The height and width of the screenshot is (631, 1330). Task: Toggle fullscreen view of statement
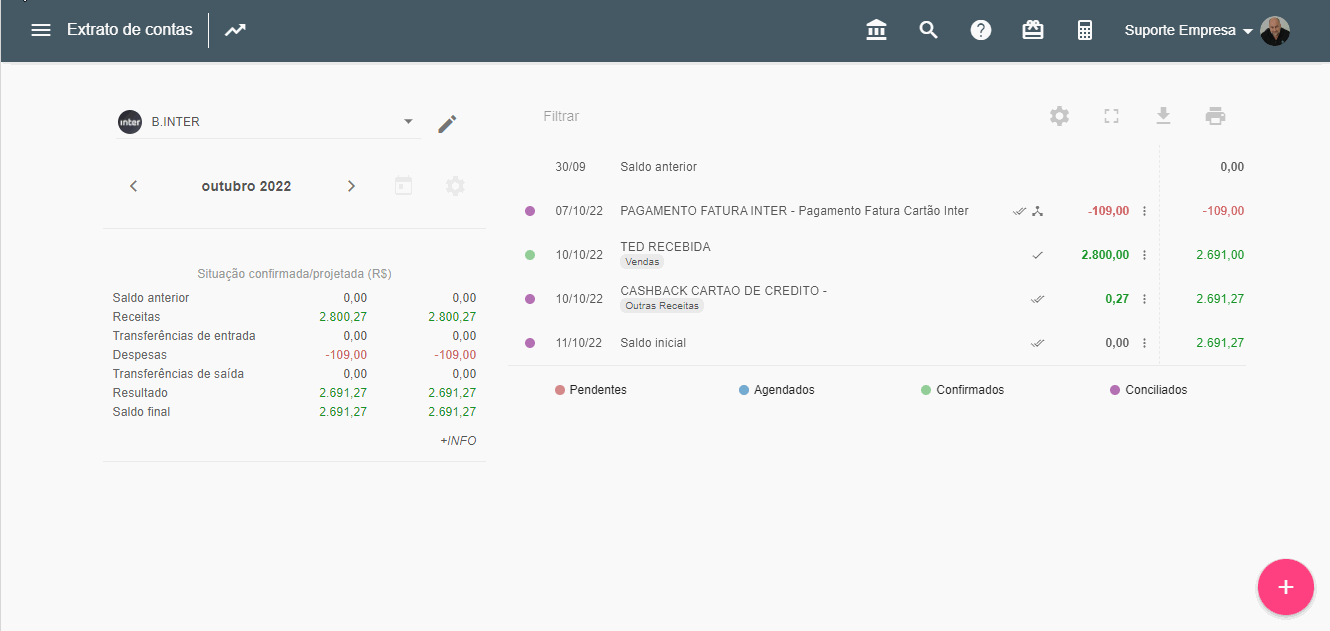(x=1111, y=116)
